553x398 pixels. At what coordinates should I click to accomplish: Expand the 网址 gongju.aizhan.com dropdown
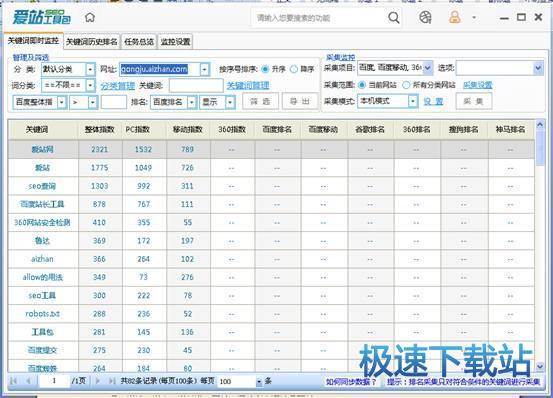pyautogui.click(x=205, y=69)
